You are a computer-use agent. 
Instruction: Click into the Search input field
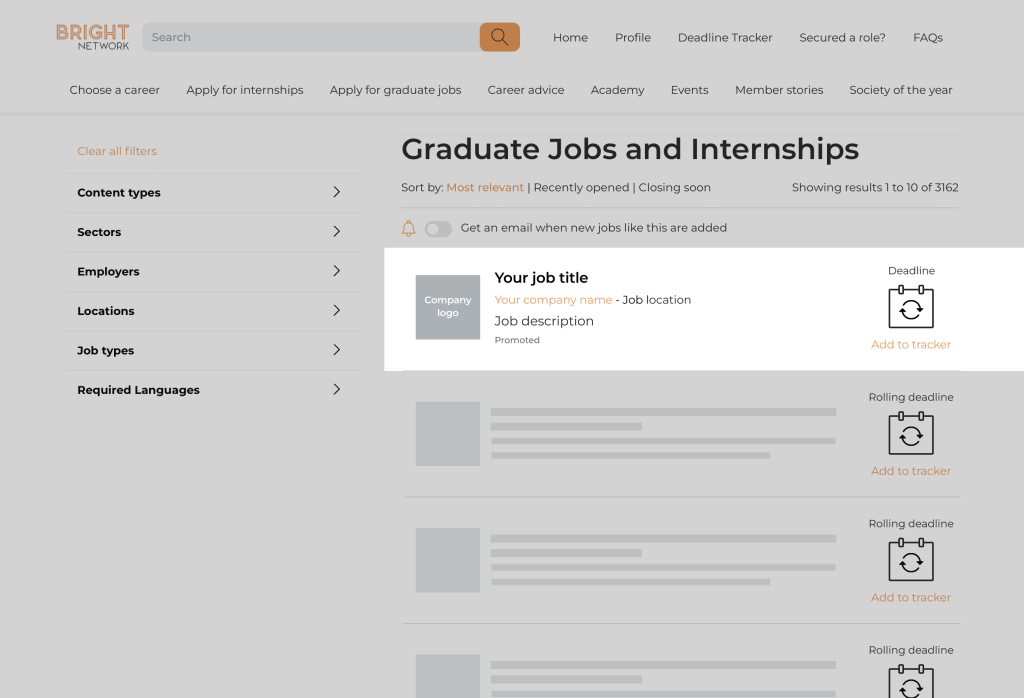311,37
